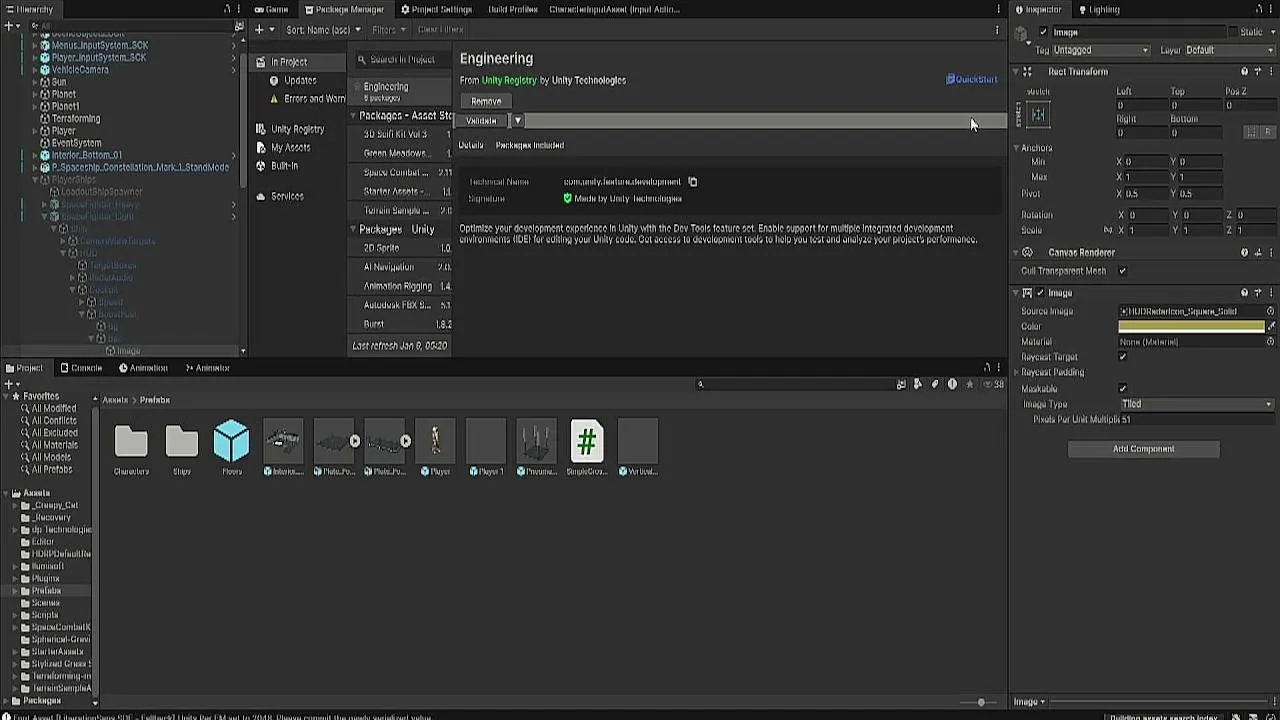Remove the Engineering package
This screenshot has height=720, width=1280.
pos(486,101)
